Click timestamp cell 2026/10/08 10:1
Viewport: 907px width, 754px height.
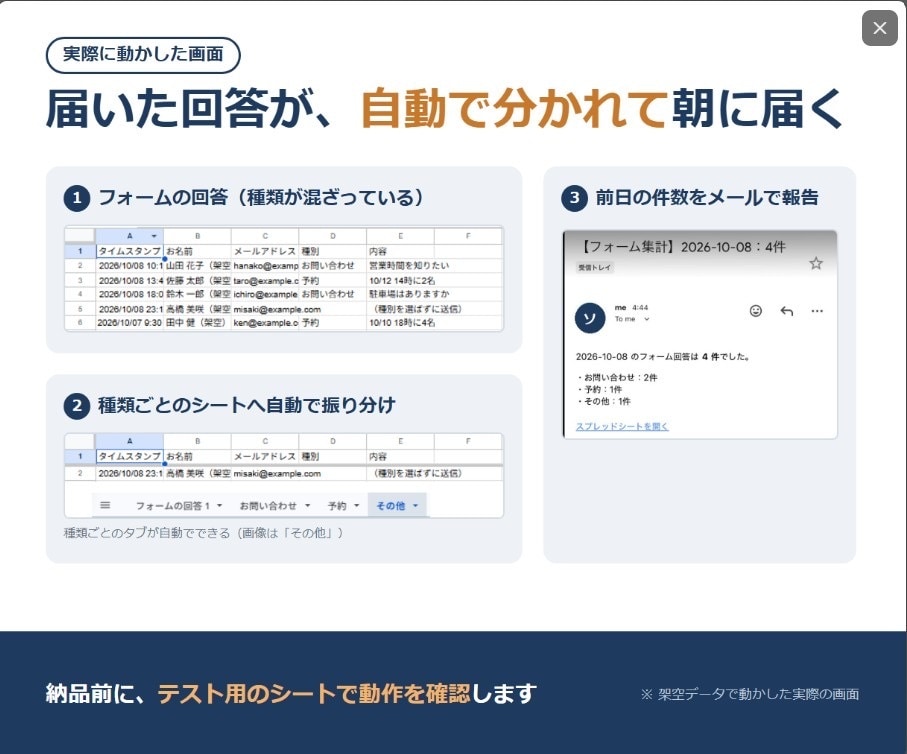(129, 266)
